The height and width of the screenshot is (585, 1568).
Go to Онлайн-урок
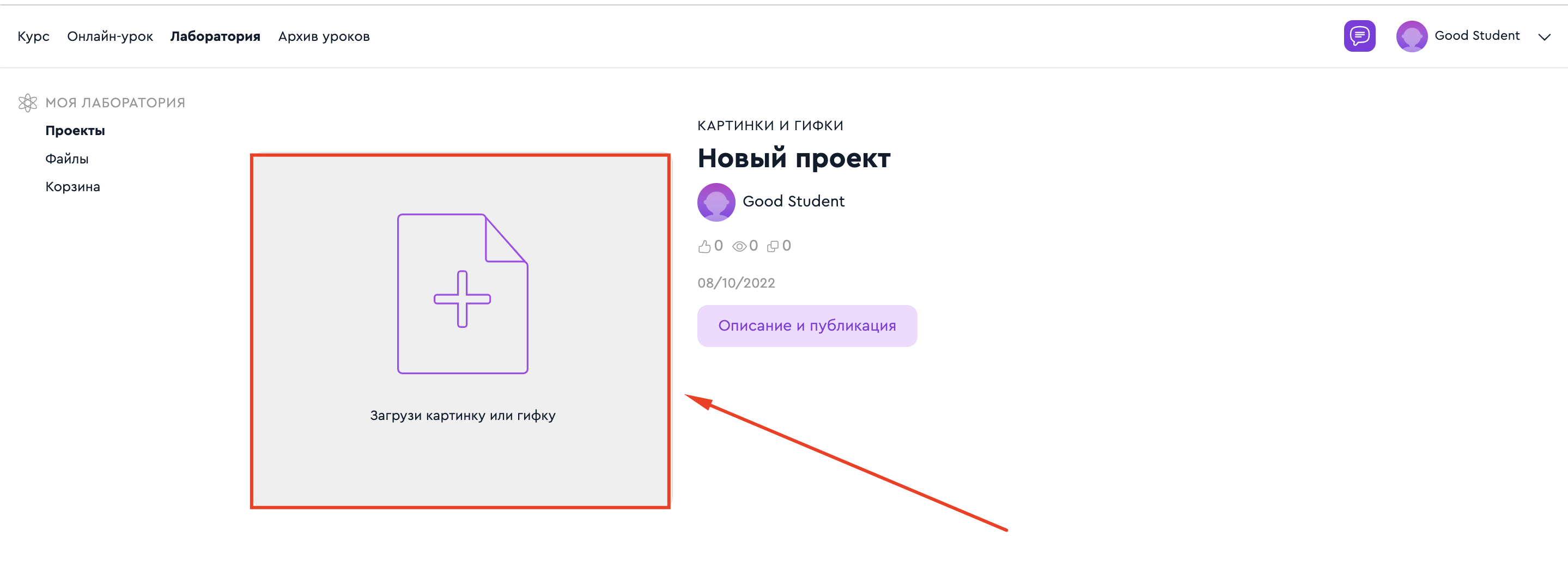pyautogui.click(x=110, y=36)
